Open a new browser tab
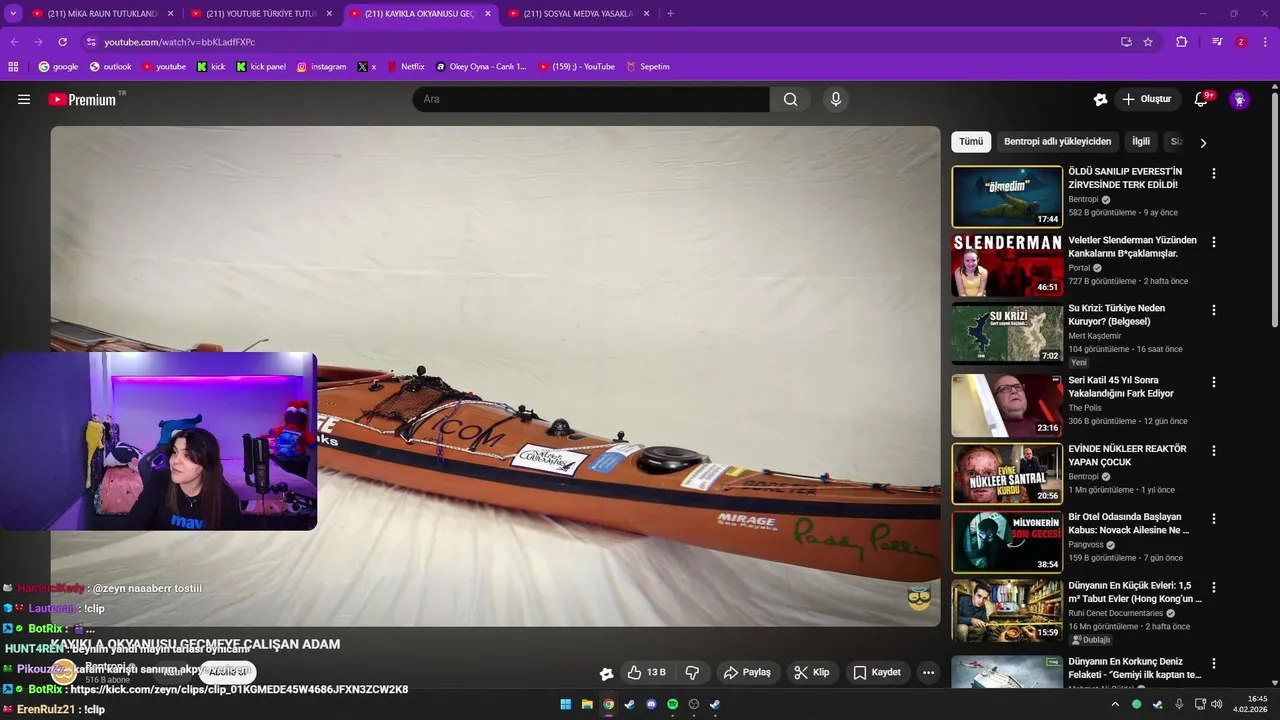 [x=670, y=14]
